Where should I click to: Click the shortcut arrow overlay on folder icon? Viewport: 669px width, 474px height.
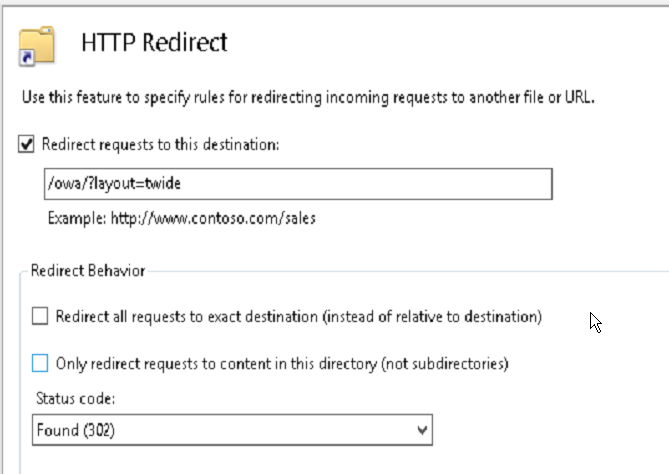[26, 58]
